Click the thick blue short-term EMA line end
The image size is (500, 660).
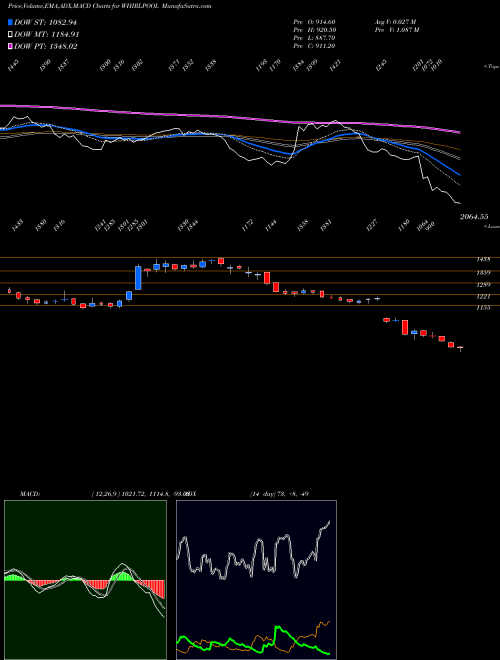coord(458,174)
